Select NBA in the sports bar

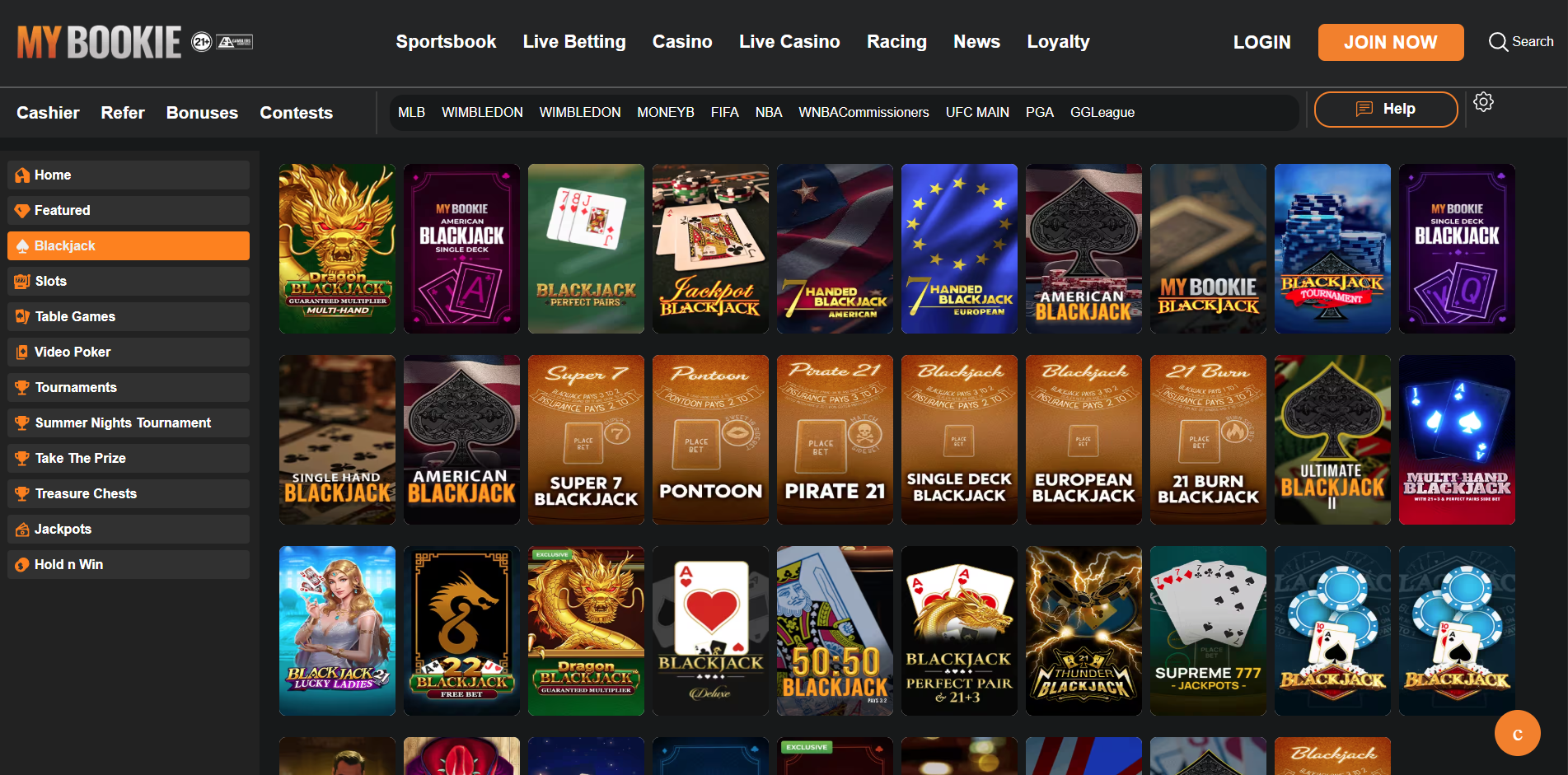click(769, 112)
